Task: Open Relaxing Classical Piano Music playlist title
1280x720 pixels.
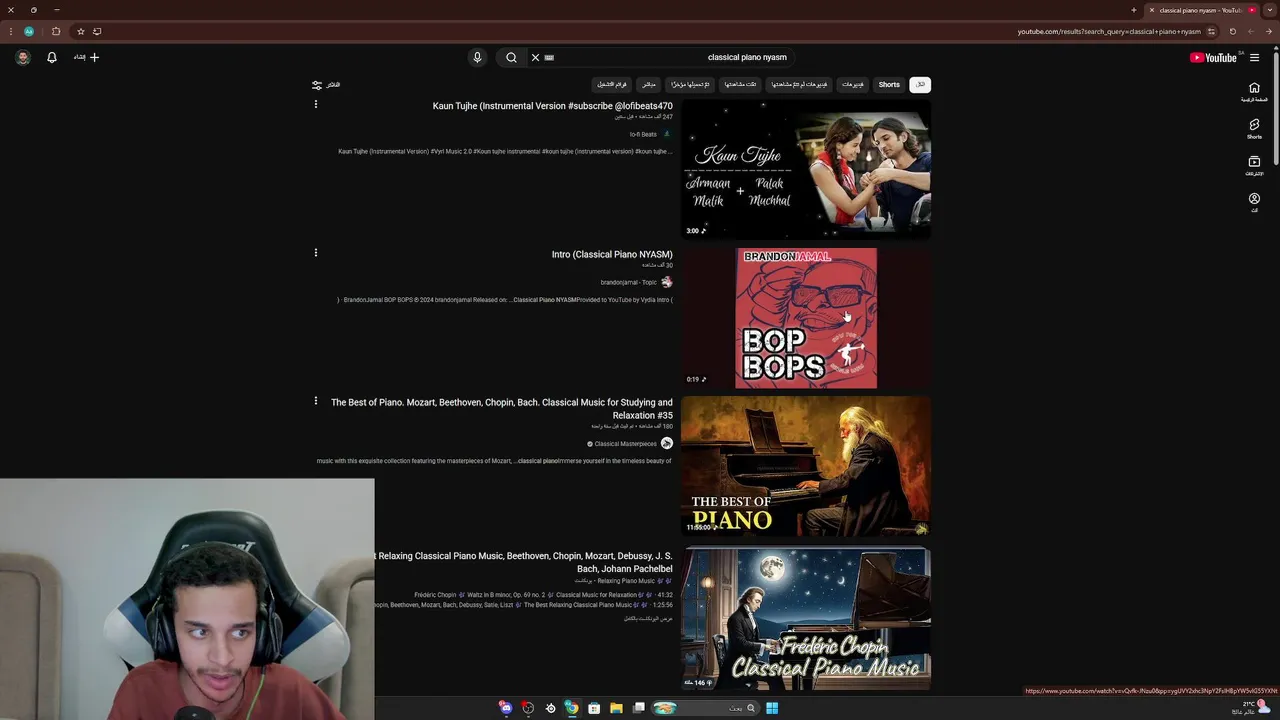Action: [x=524, y=562]
